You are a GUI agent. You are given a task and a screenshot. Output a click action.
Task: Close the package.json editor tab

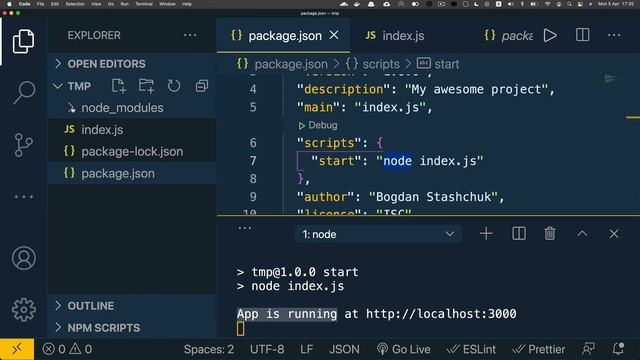(x=334, y=35)
